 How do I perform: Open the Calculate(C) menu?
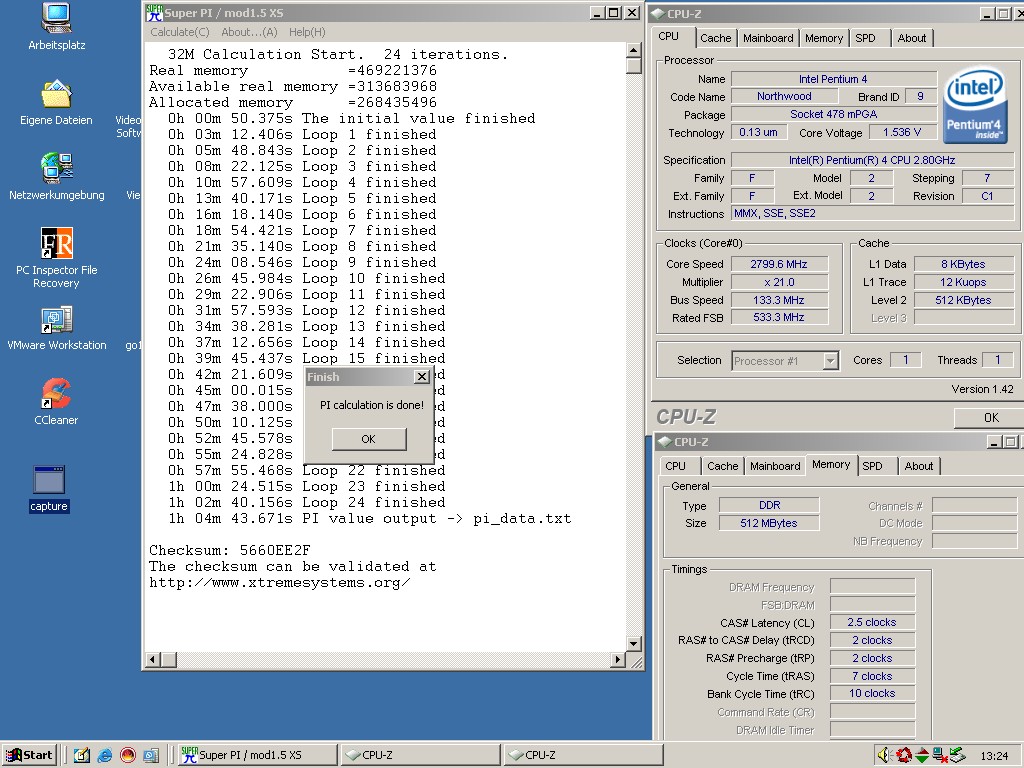point(180,32)
